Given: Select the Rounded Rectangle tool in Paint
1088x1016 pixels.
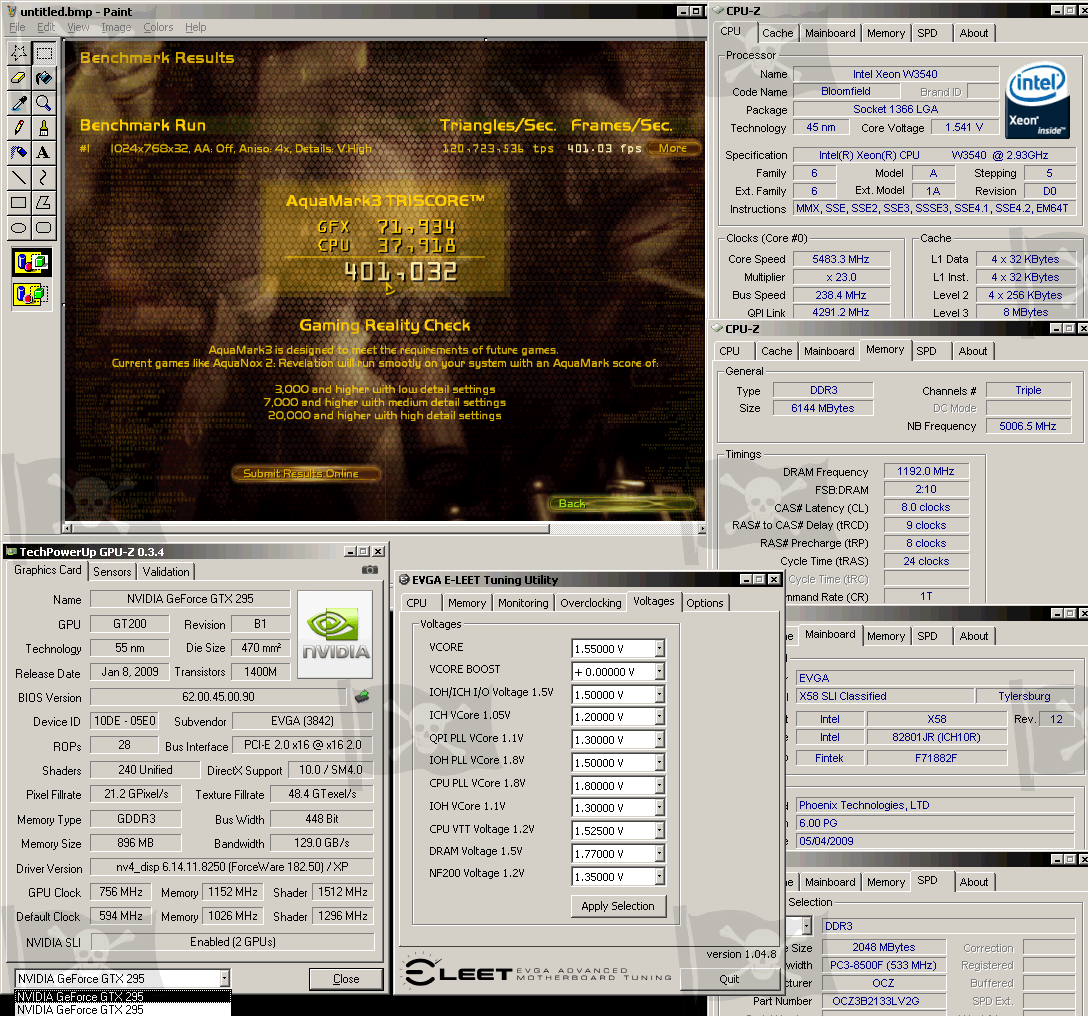Looking at the screenshot, I should point(44,228).
